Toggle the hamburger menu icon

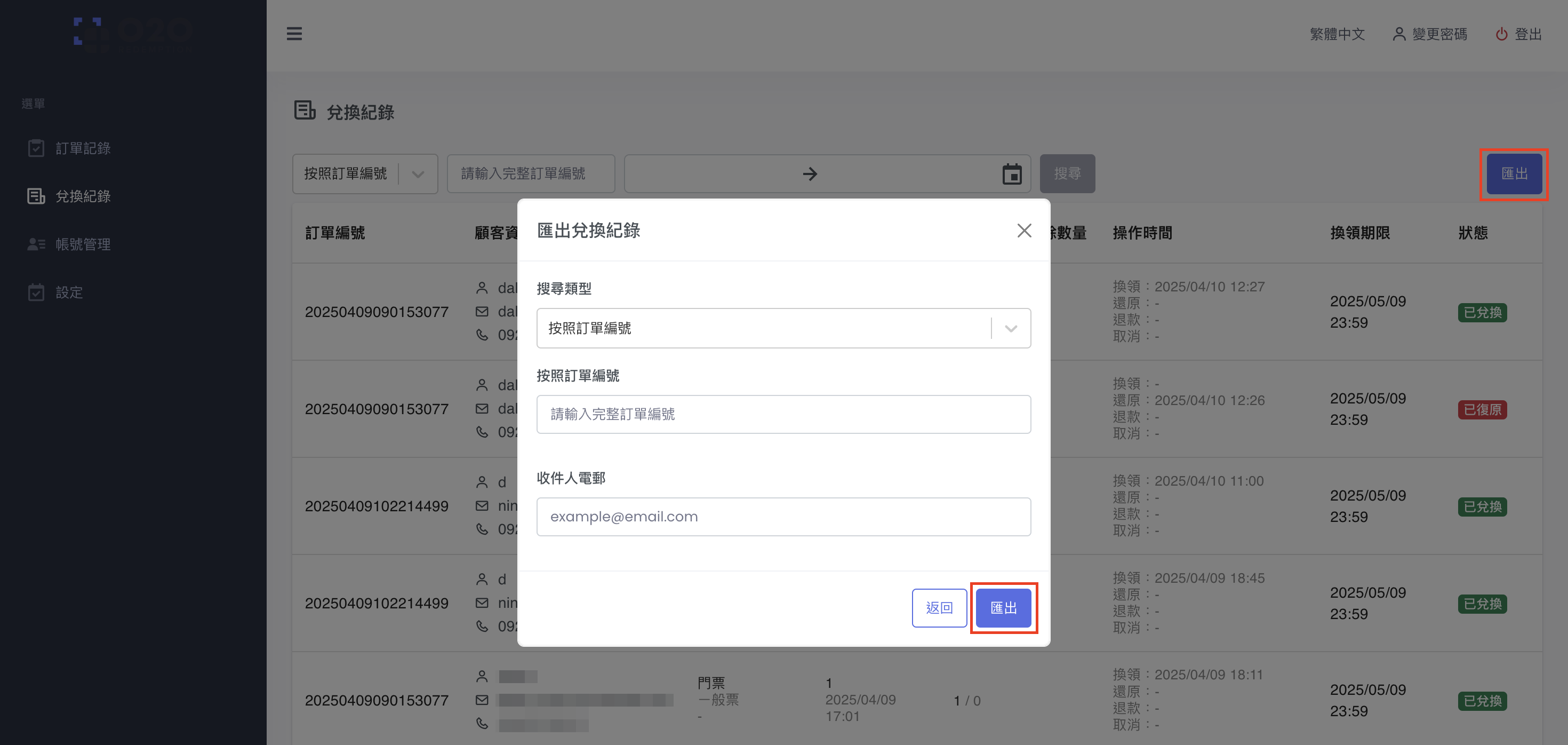coord(294,34)
